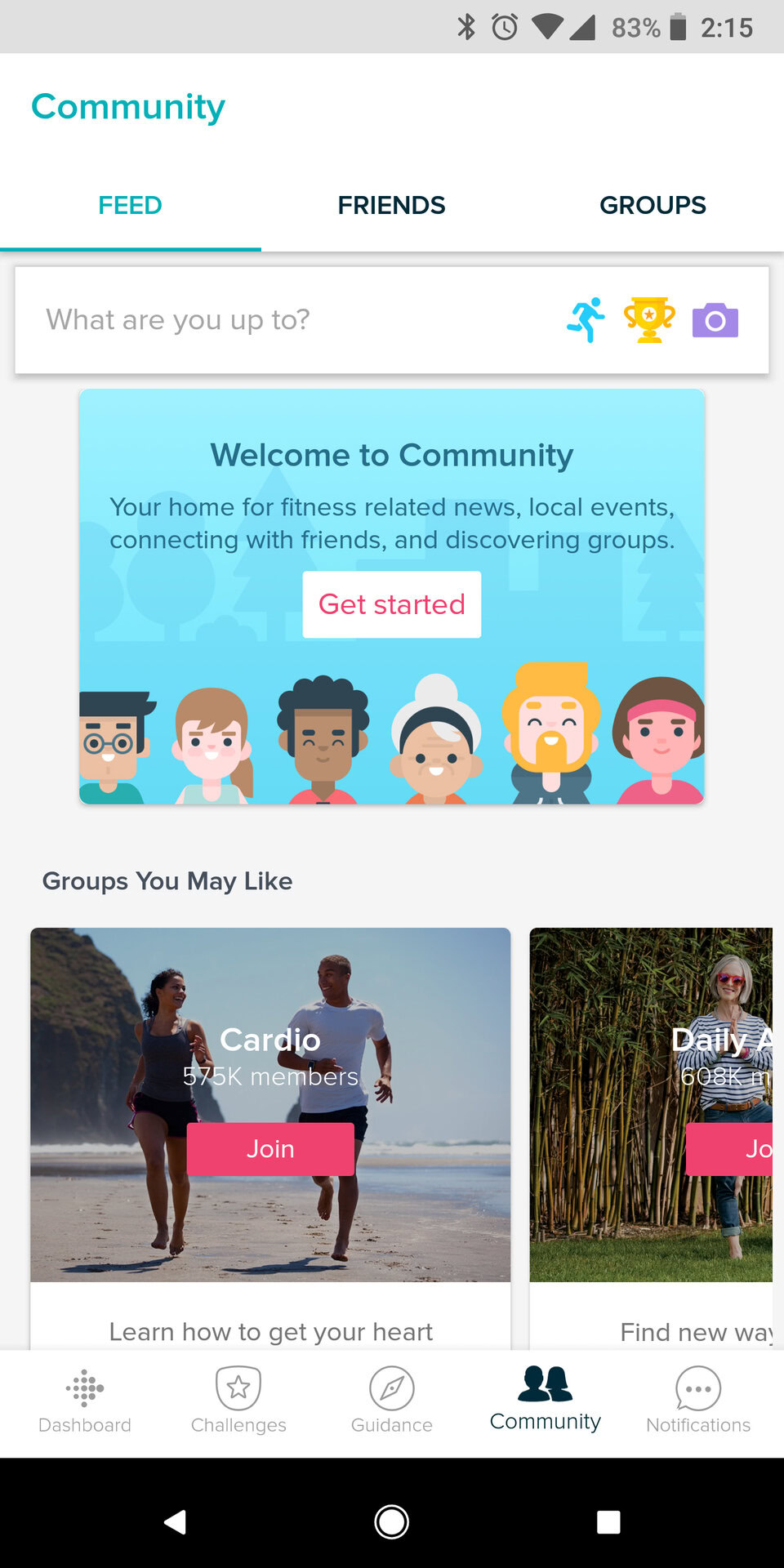Open the Cardio group photo card

270,1104
